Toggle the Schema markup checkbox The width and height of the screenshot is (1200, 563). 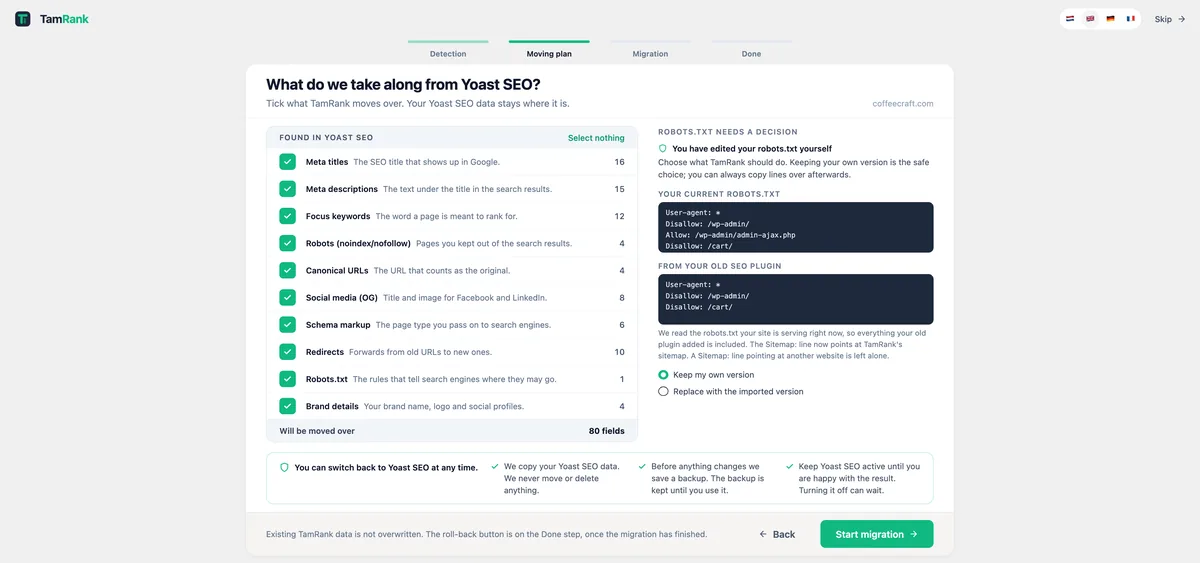coord(288,325)
